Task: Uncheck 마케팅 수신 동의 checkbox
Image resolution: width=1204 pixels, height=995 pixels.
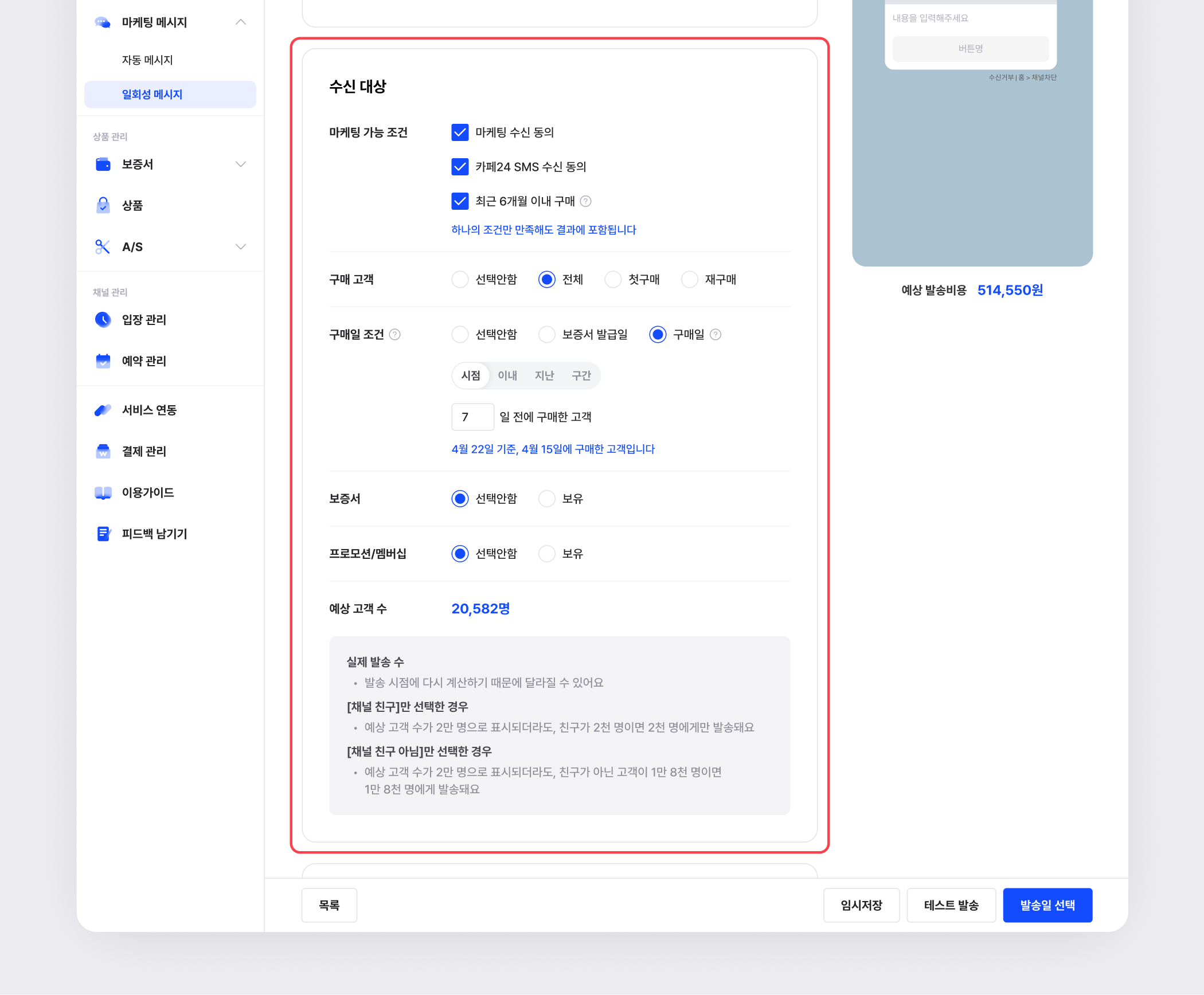Action: tap(460, 132)
